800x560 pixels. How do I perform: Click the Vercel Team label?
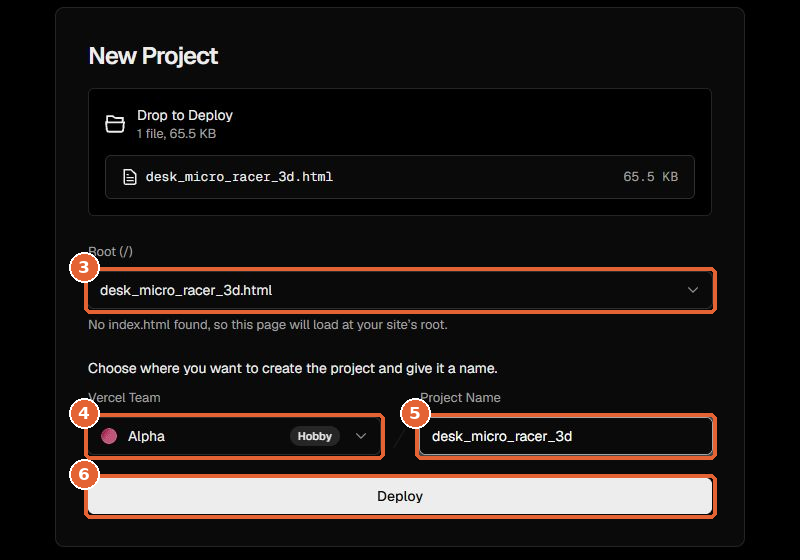click(124, 398)
